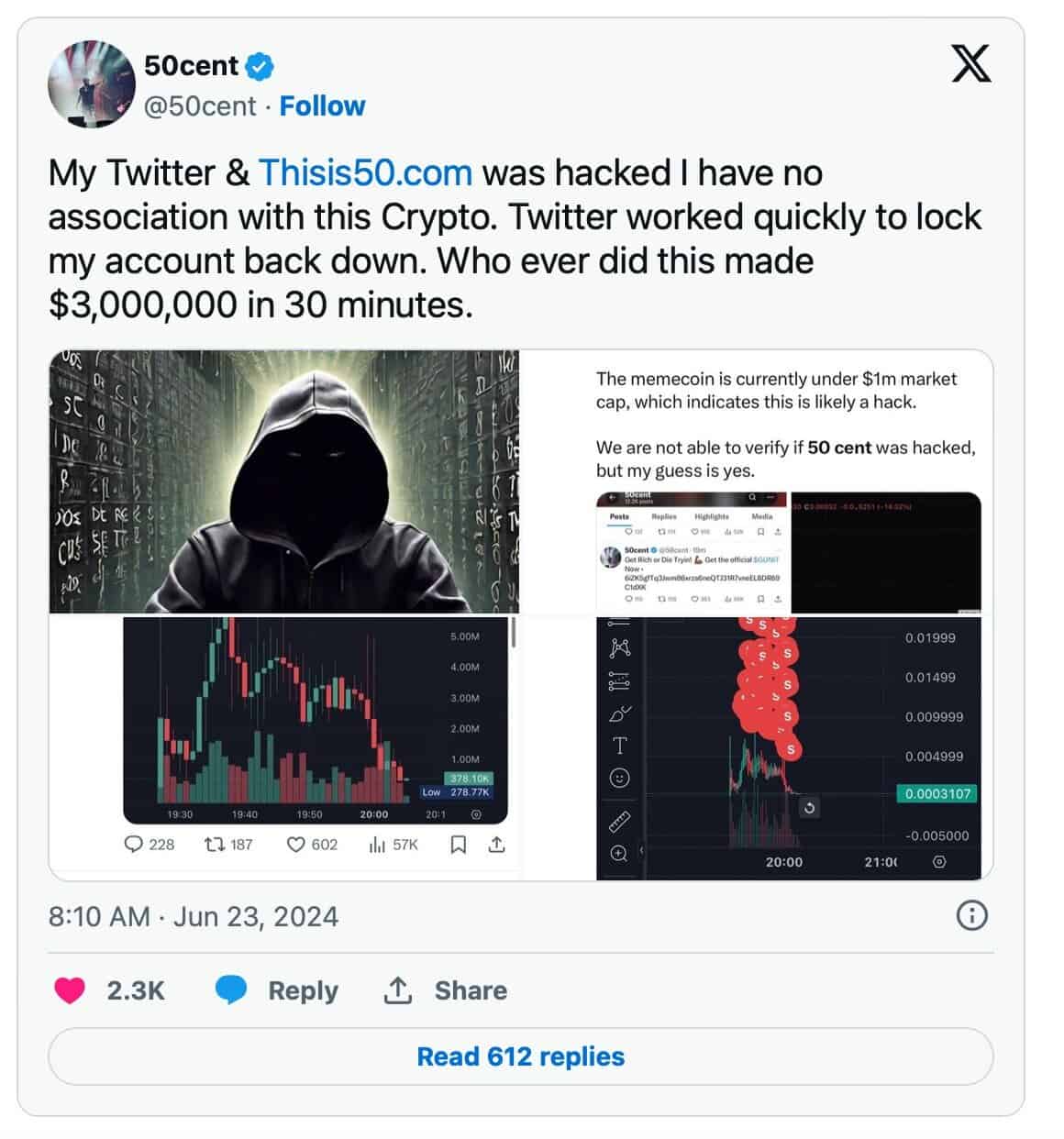Click the Read 612 replies button

520,1056
